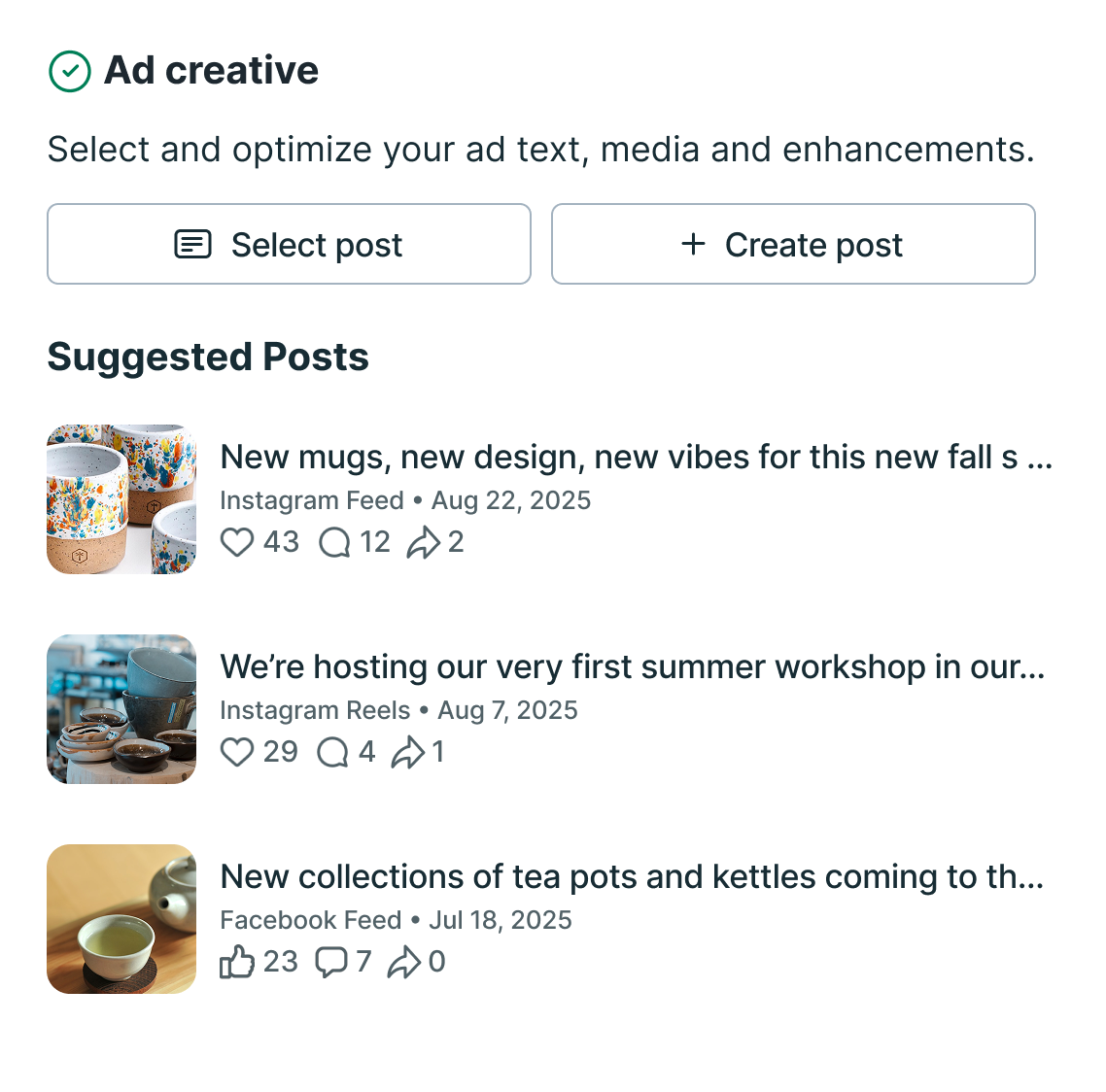
Task: Open the green tea cup thumbnail
Action: pos(121,919)
